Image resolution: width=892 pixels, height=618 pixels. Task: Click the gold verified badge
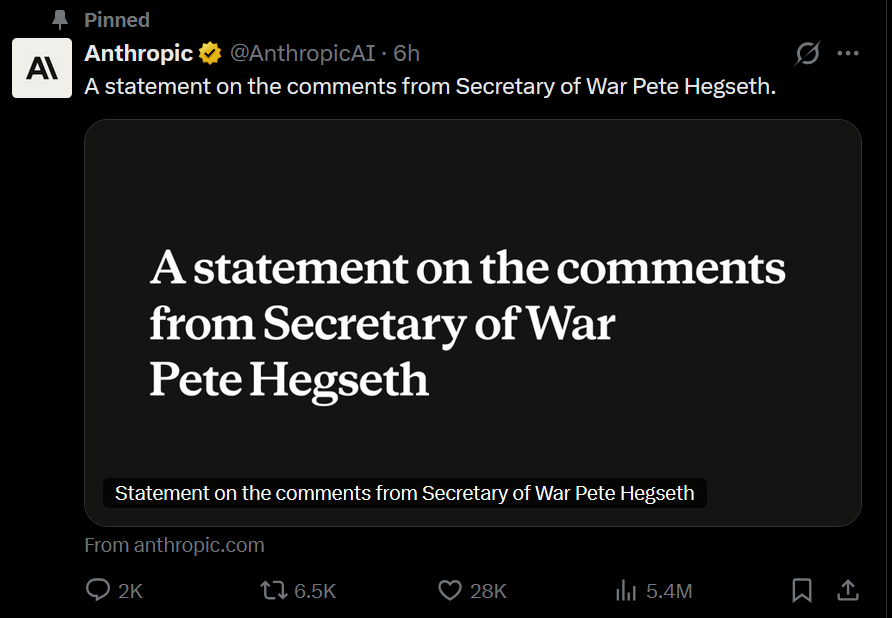[209, 53]
